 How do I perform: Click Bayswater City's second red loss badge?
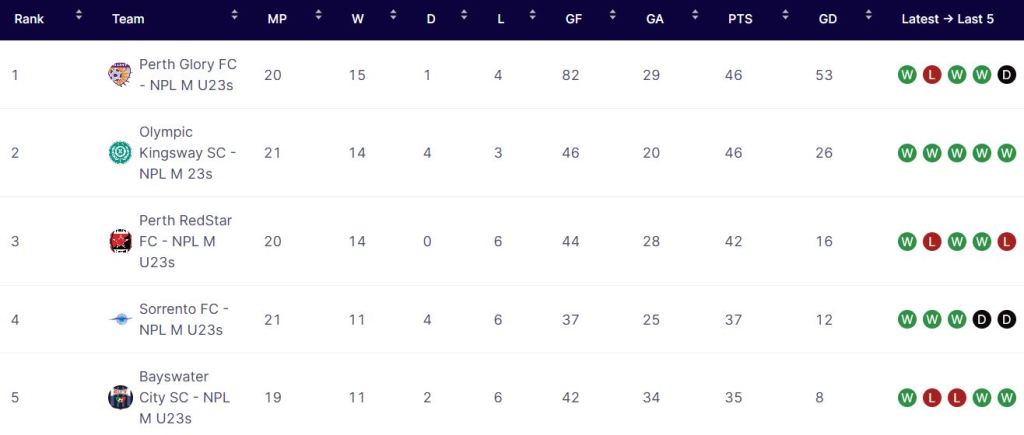957,397
